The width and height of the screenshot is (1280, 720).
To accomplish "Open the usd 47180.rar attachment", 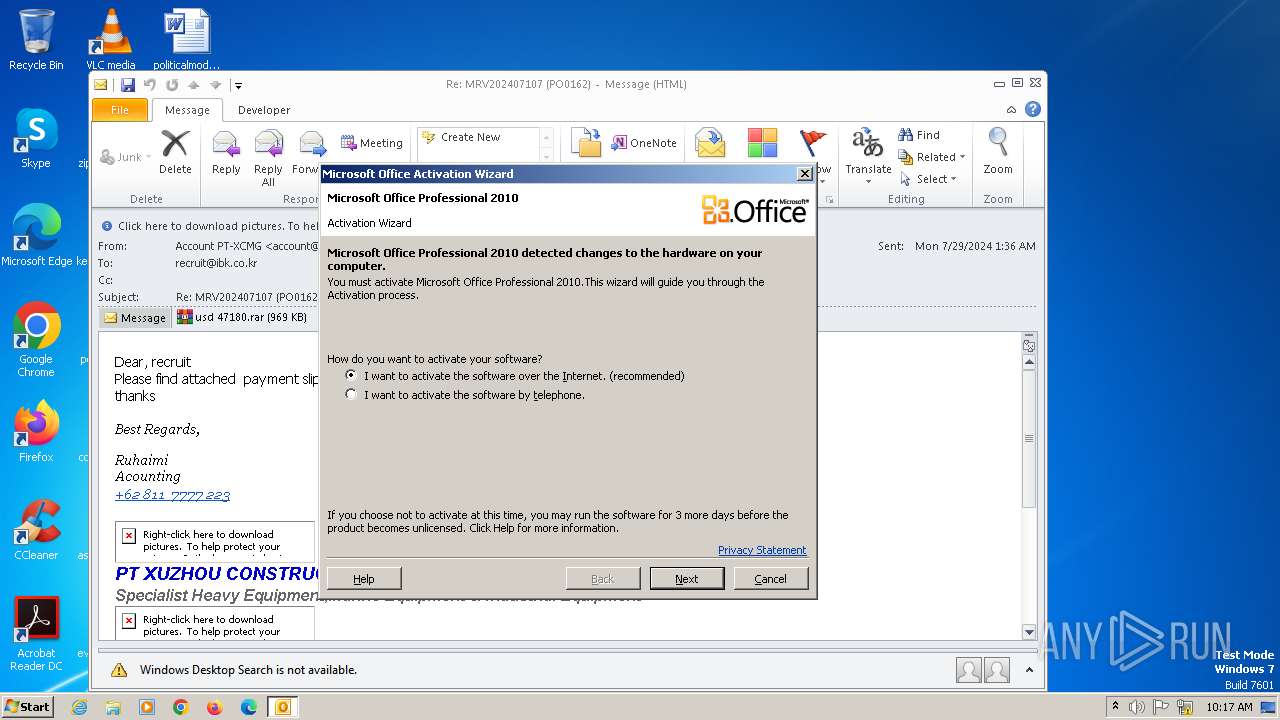I will click(242, 317).
